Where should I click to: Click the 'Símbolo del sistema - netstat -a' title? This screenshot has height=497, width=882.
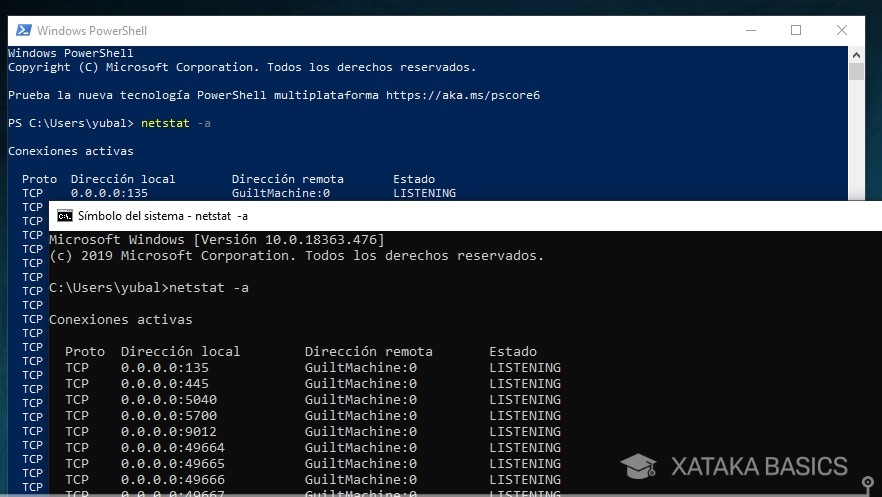pyautogui.click(x=163, y=216)
